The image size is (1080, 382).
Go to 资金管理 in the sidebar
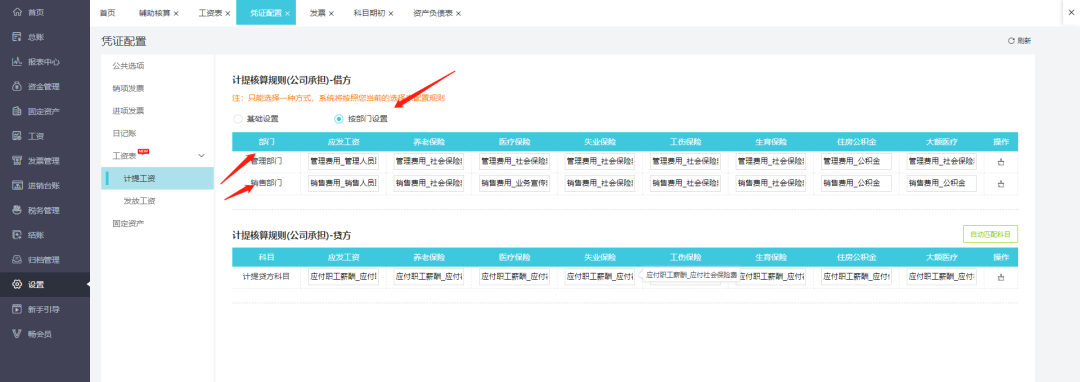[43, 87]
